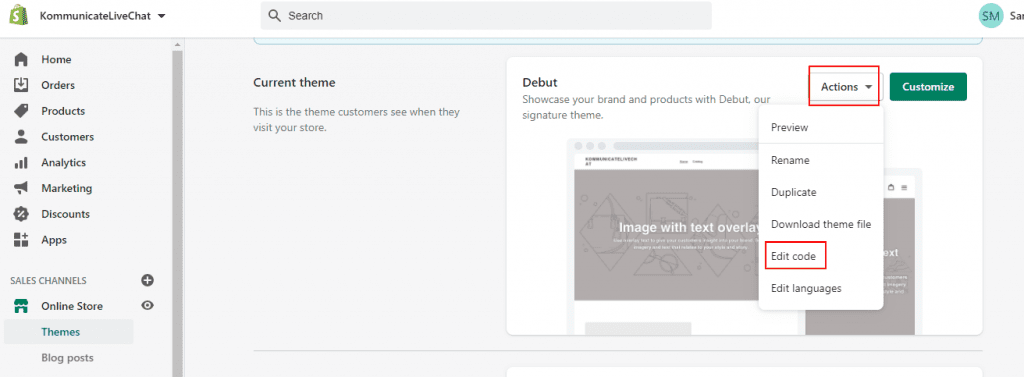Open Apps in the sidebar

coord(54,240)
